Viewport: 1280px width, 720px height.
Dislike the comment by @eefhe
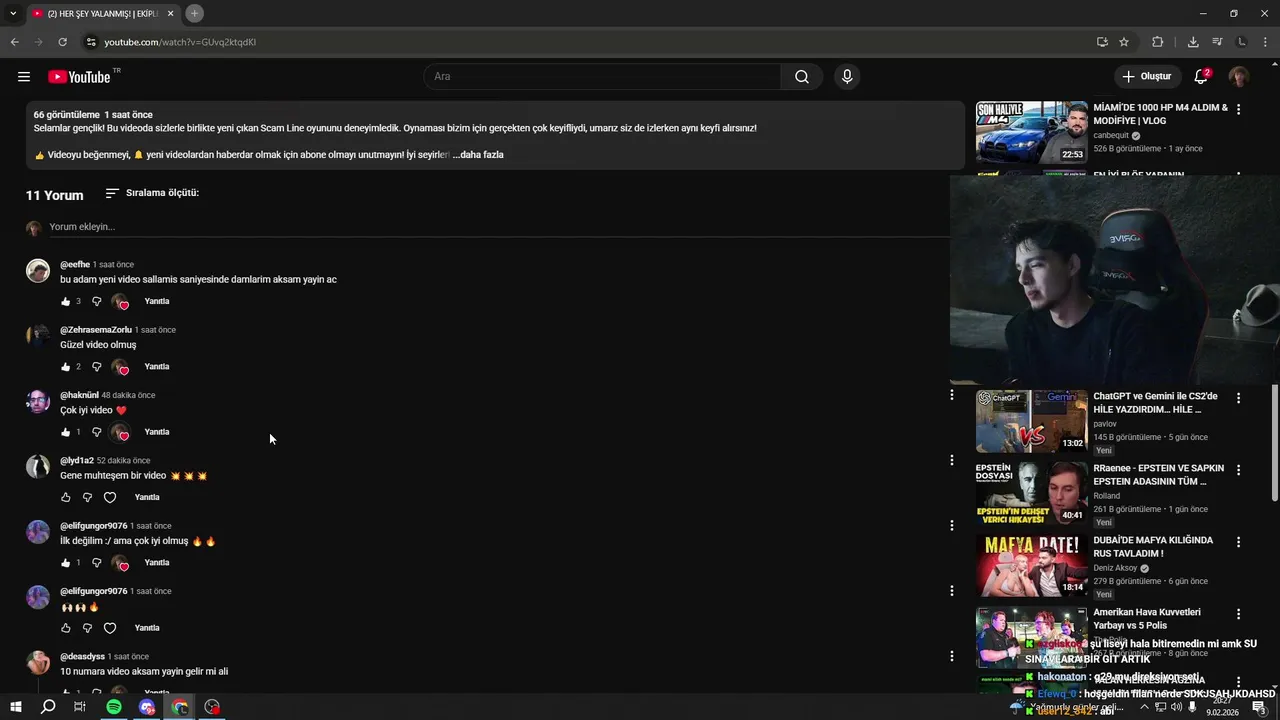[x=97, y=302]
